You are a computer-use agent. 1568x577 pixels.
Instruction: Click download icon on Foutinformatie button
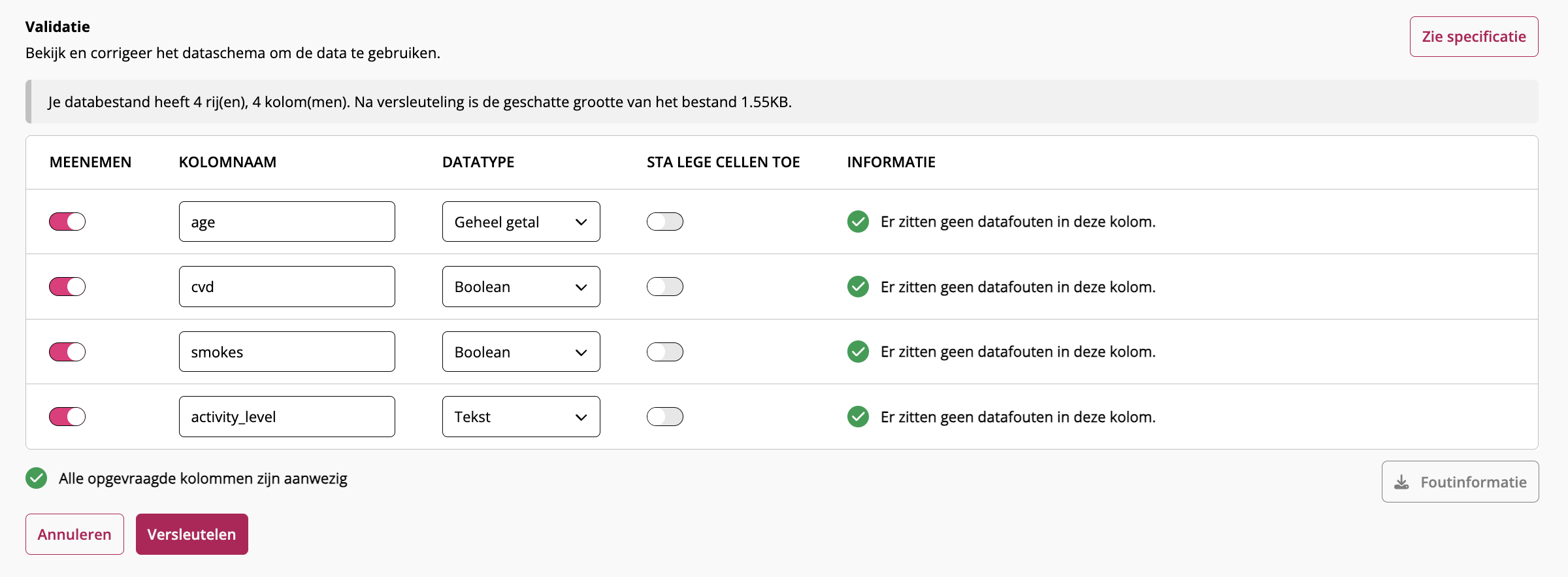tap(1401, 482)
